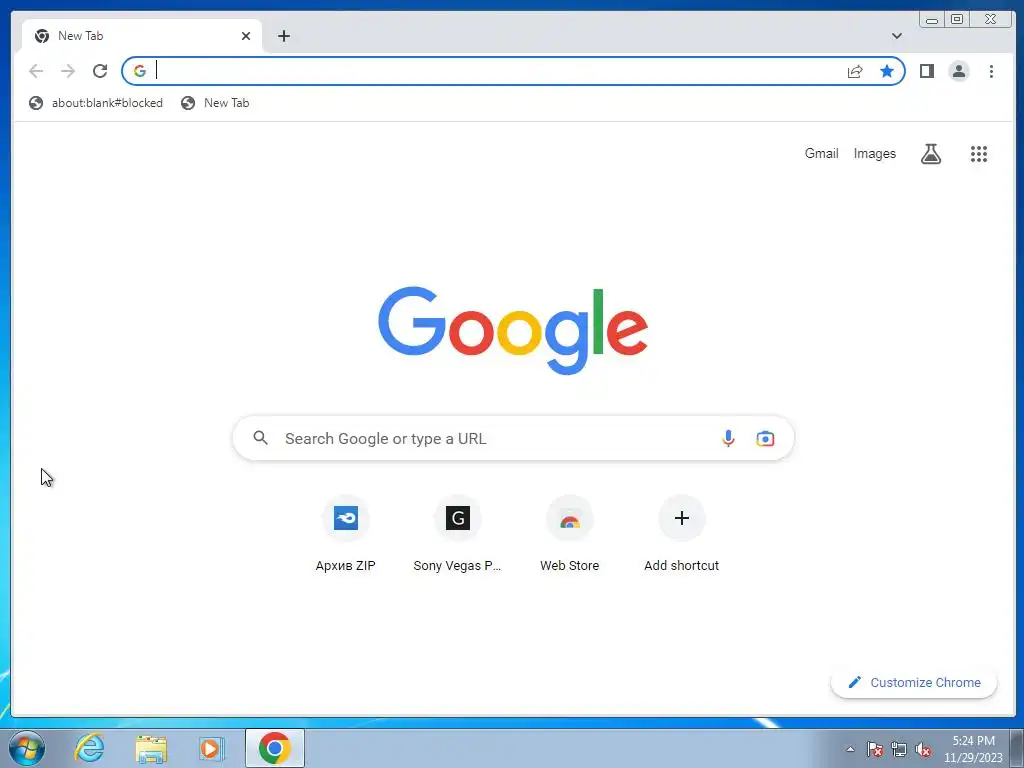Open Windows Explorer folder in taskbar

pos(151,748)
